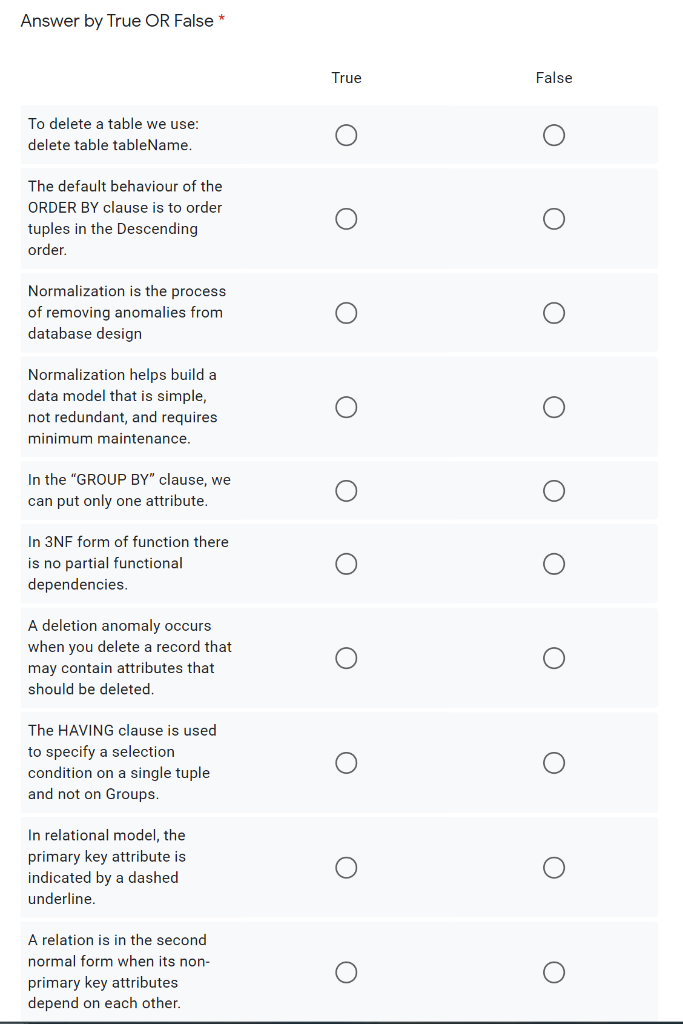
Task: Mark False for normalization simple data model
Action: (x=554, y=407)
